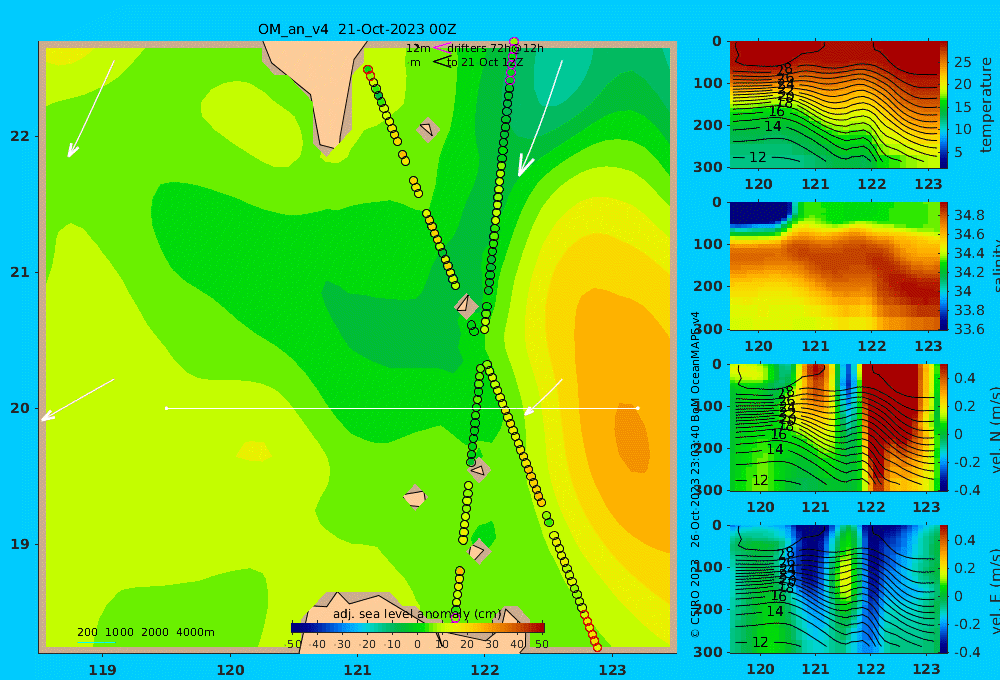Click the 14 contour label in temperature panel

tap(772, 126)
